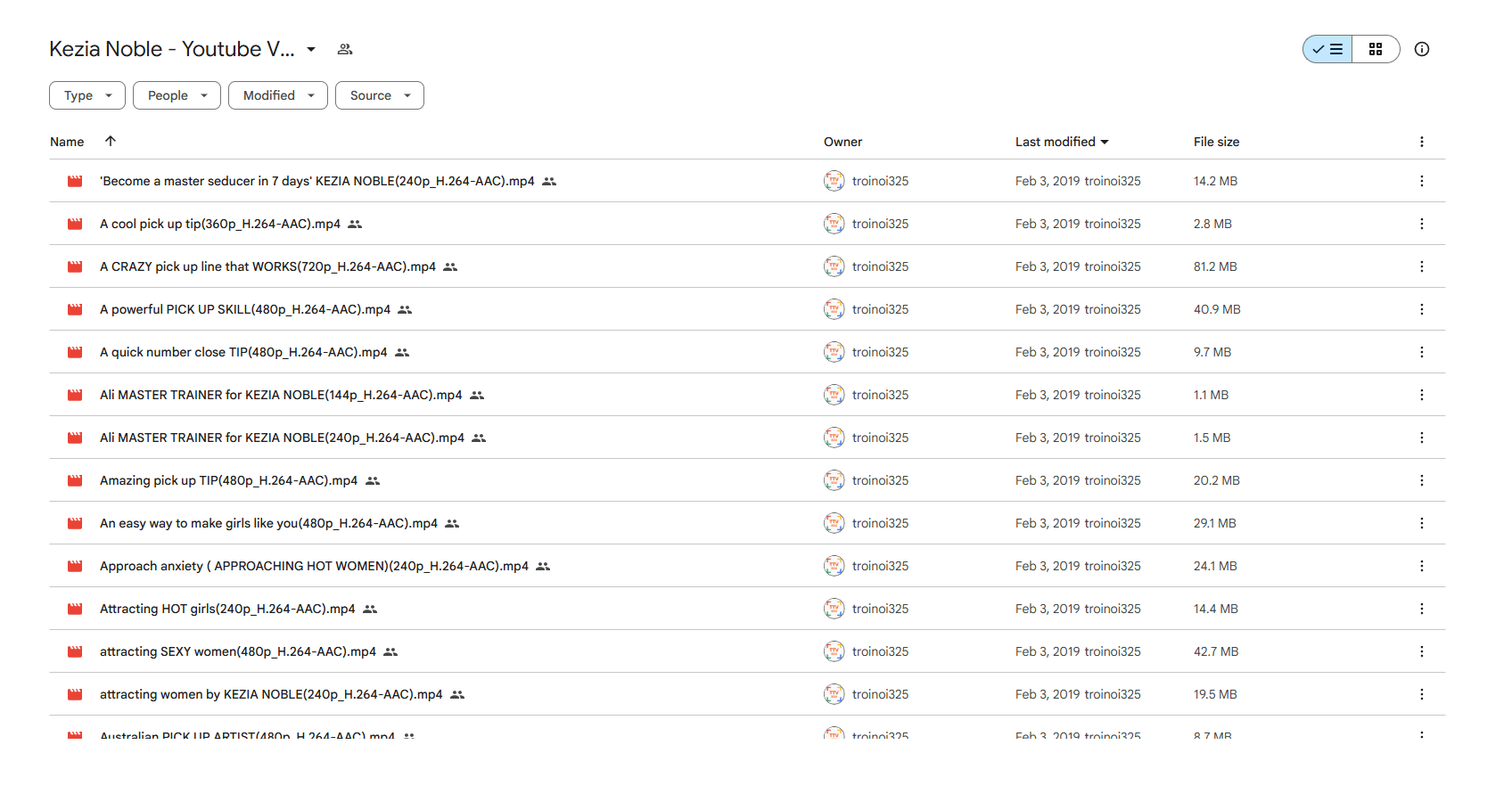Click shared icon next to 'Approach anxiety' file

(543, 566)
